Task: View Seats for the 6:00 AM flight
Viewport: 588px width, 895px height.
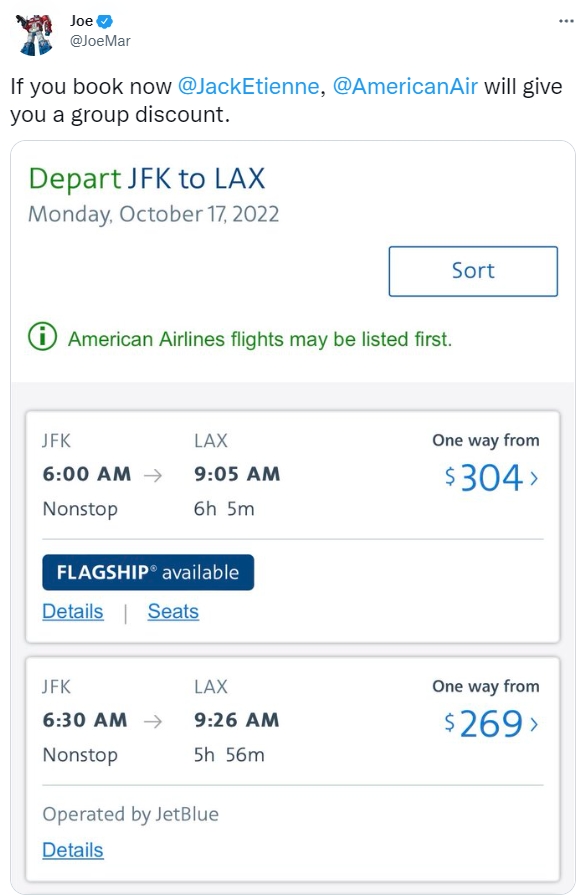Action: pos(173,611)
